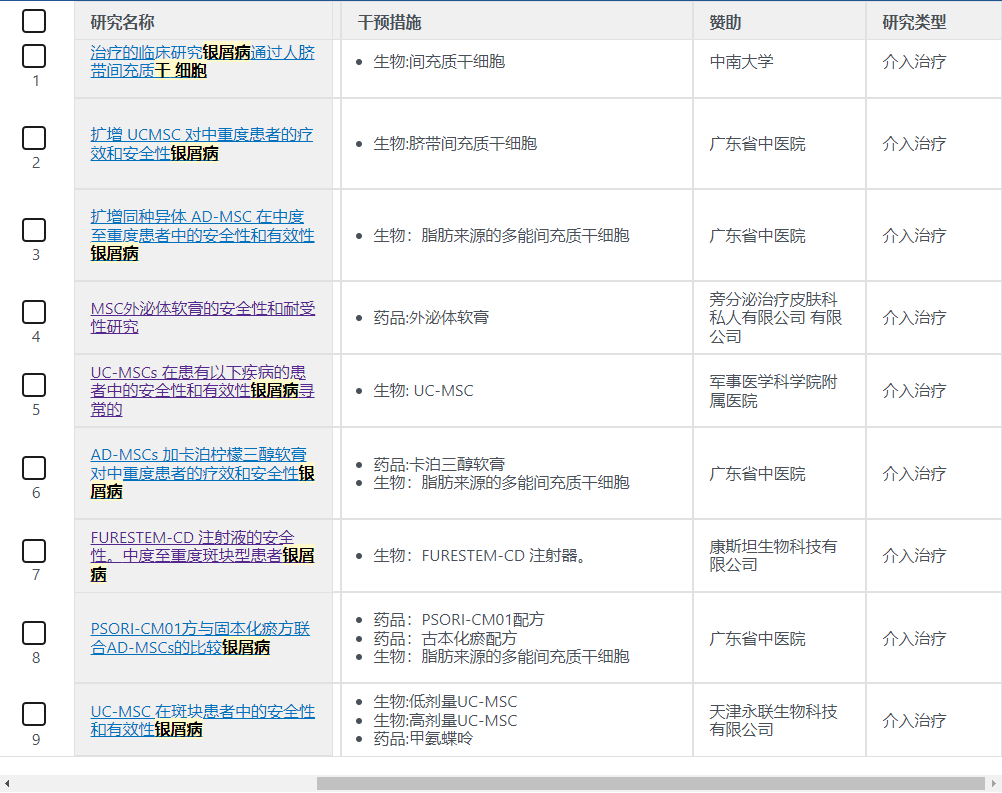Click the horizontal scrollbar thumb at the bottom
The width and height of the screenshot is (1002, 793).
(650, 783)
